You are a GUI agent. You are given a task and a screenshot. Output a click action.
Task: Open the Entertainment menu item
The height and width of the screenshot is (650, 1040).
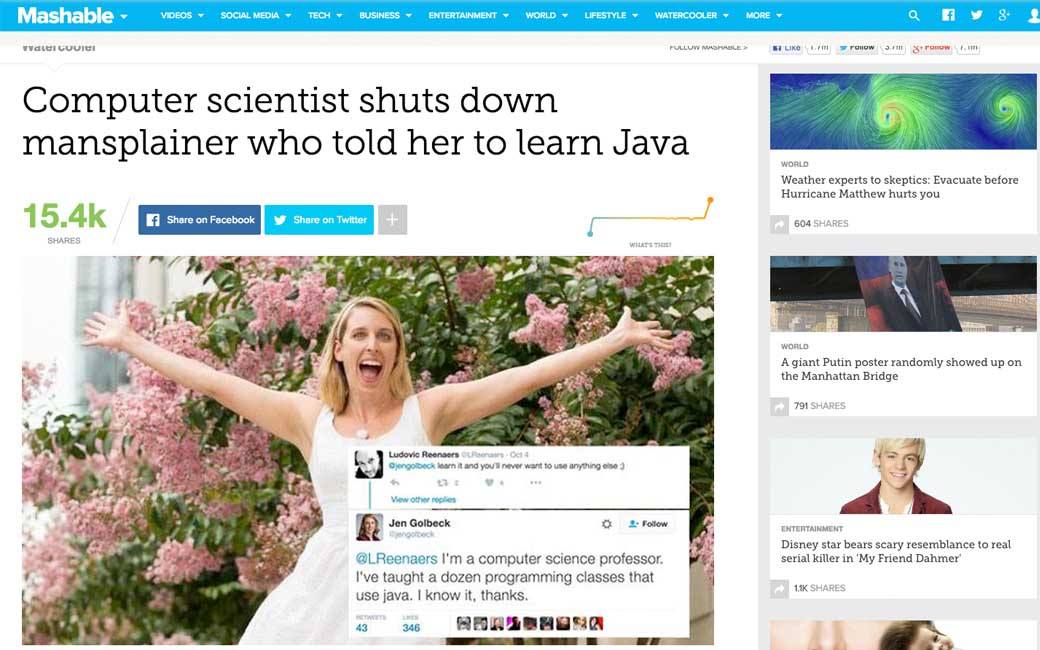tap(468, 15)
